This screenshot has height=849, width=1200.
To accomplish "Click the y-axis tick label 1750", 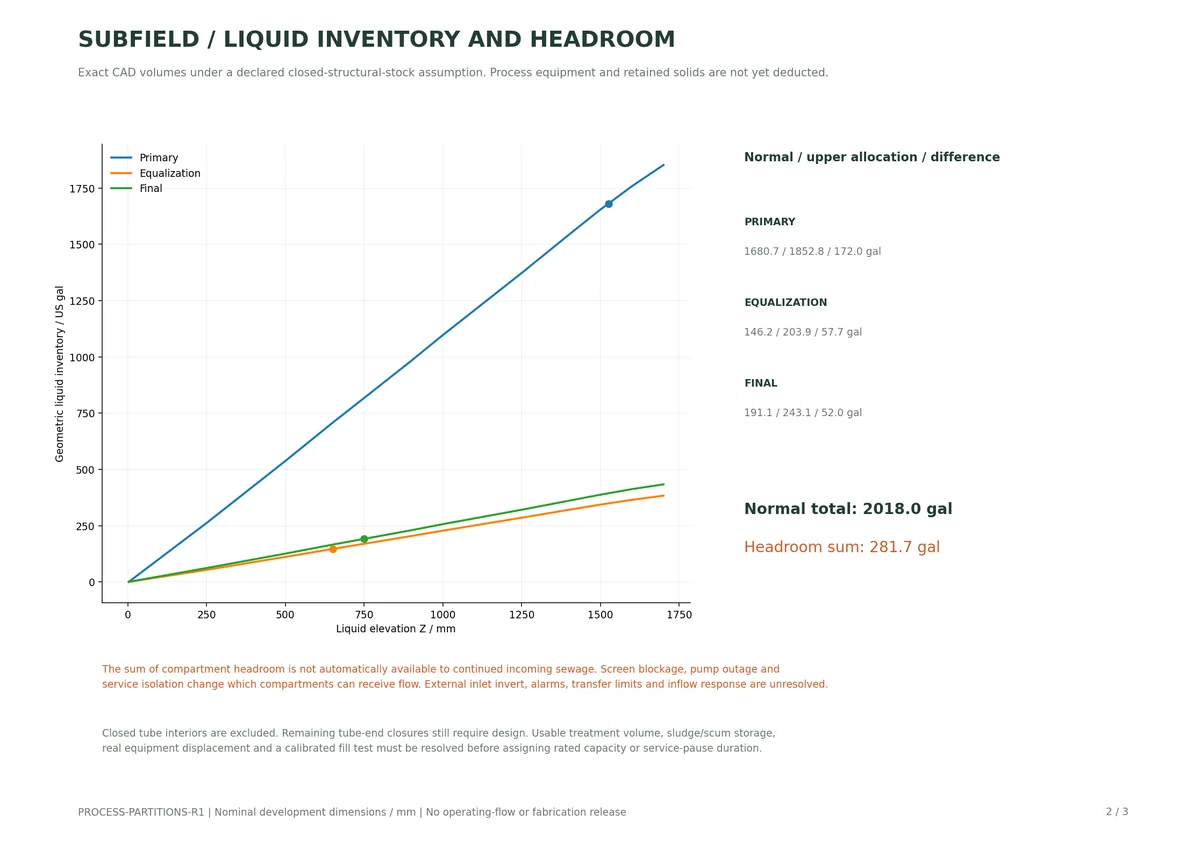I will point(82,189).
